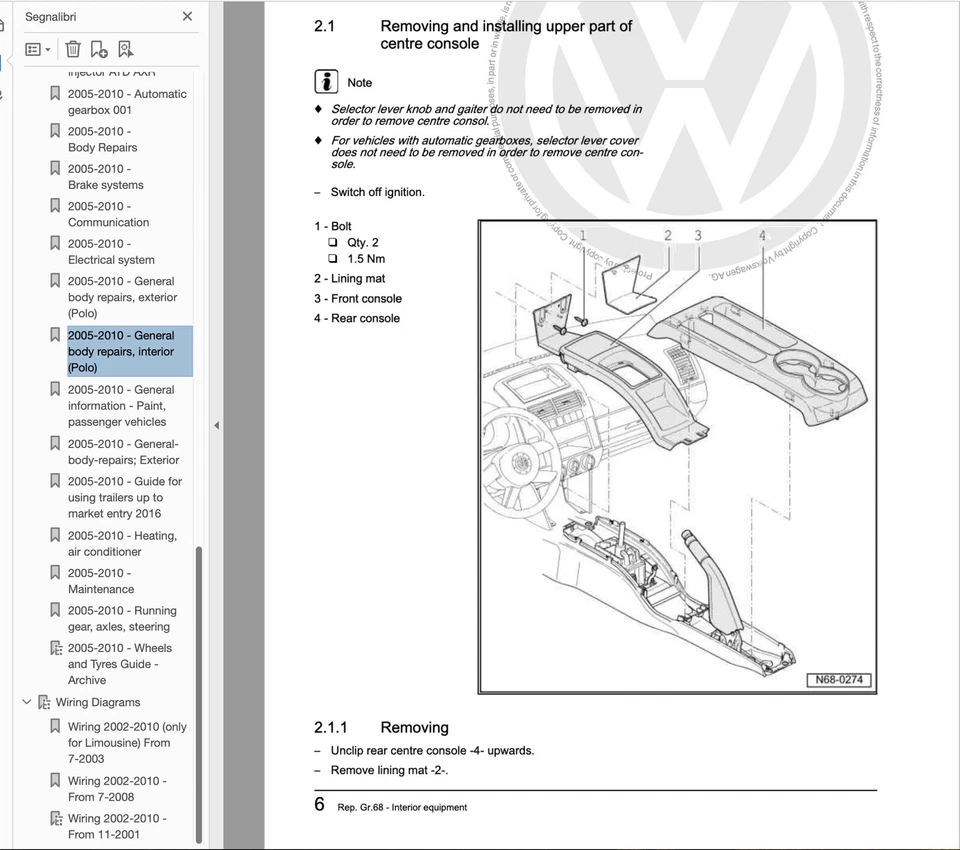Collapse the navigation pane with edge arrow

point(216,425)
